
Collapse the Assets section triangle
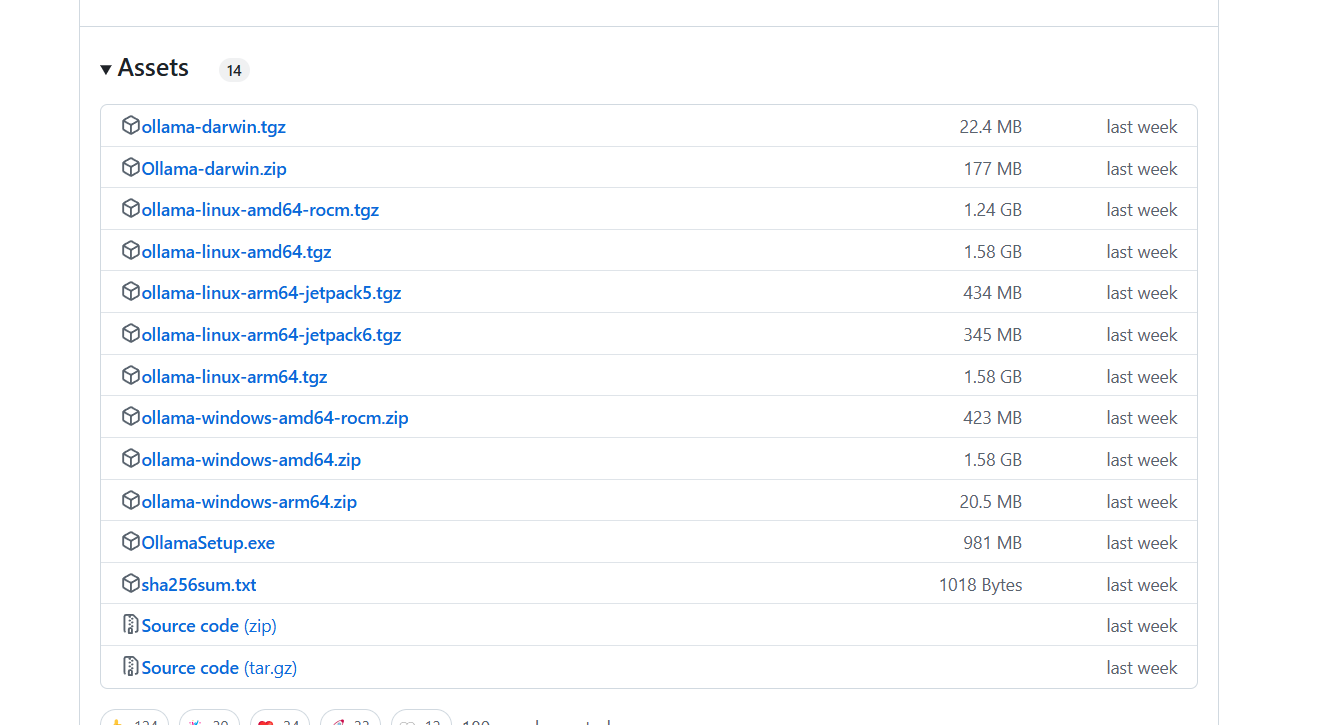point(106,70)
